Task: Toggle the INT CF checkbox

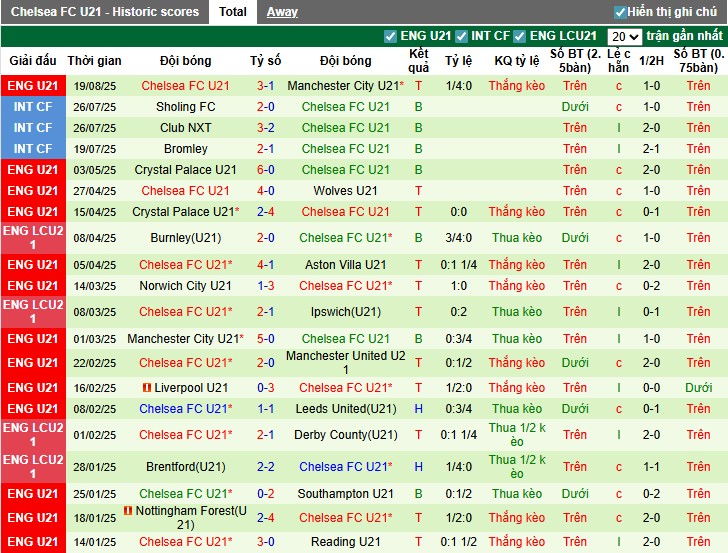Action: coord(461,36)
